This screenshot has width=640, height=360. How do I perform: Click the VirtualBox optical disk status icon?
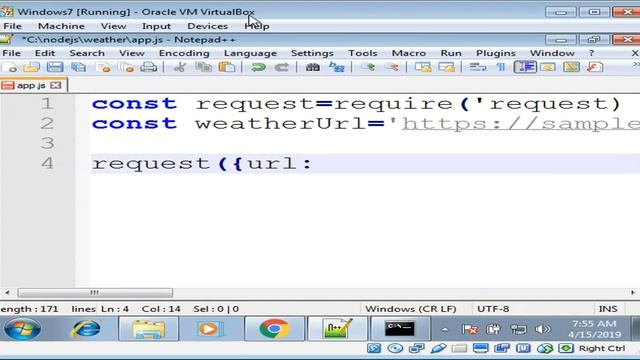click(x=395, y=348)
